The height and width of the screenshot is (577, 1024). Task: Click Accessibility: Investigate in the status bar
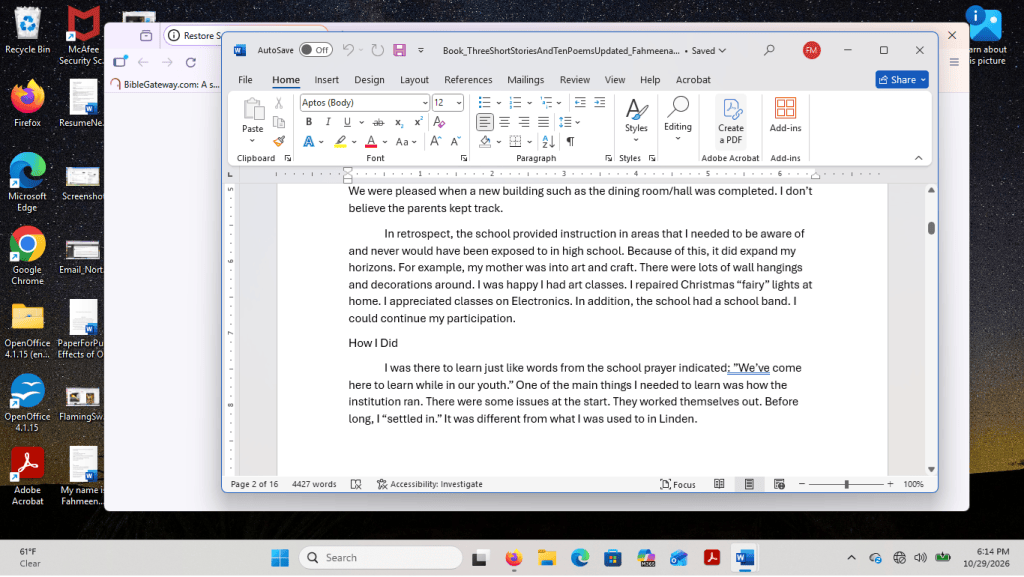[x=430, y=484]
